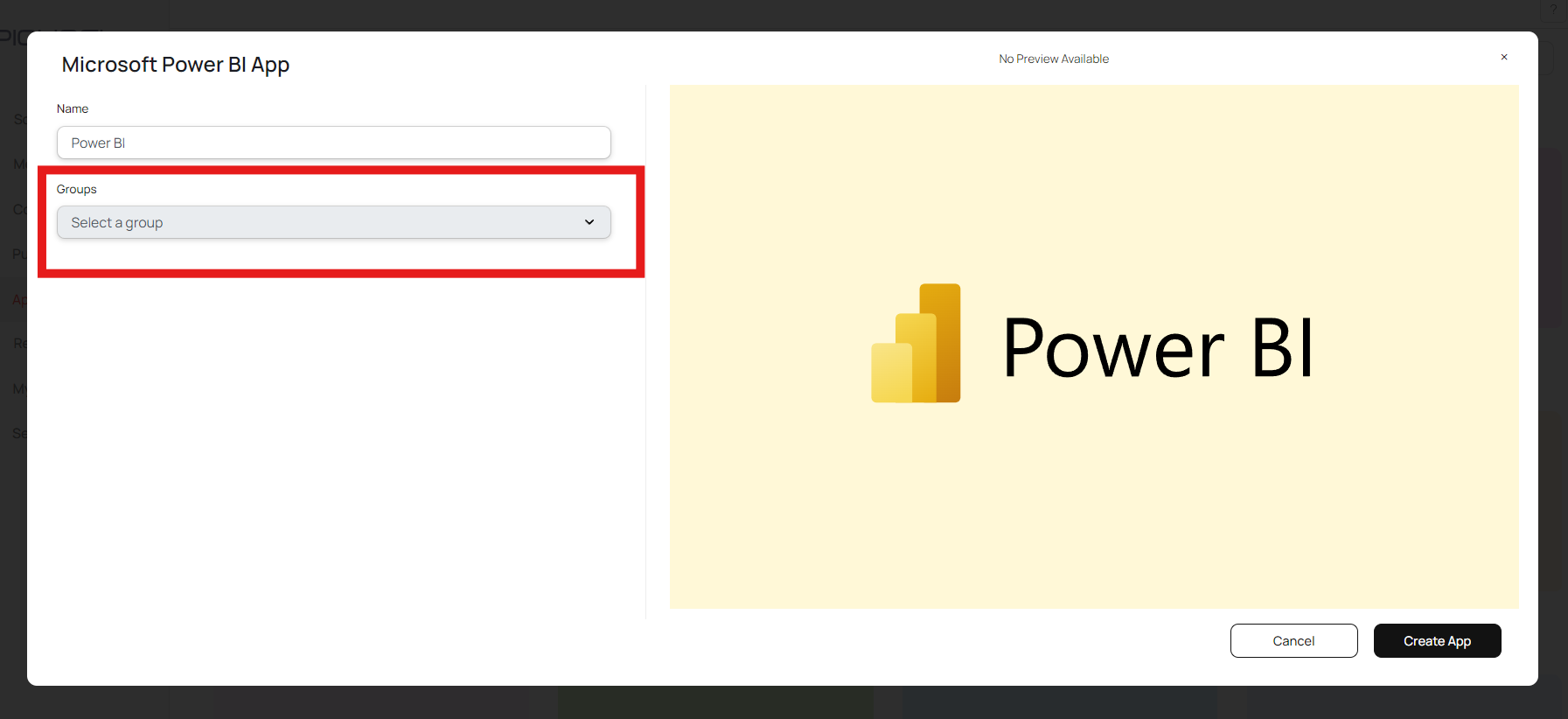1568x719 pixels.
Task: Click the Name label
Action: pyautogui.click(x=73, y=108)
